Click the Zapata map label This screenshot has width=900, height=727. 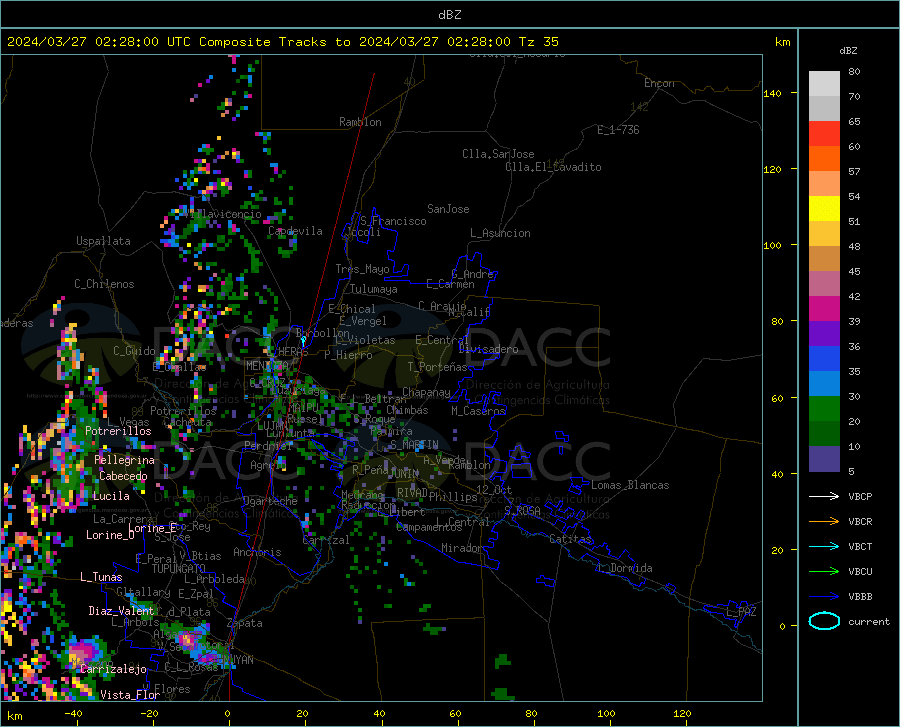coord(245,623)
